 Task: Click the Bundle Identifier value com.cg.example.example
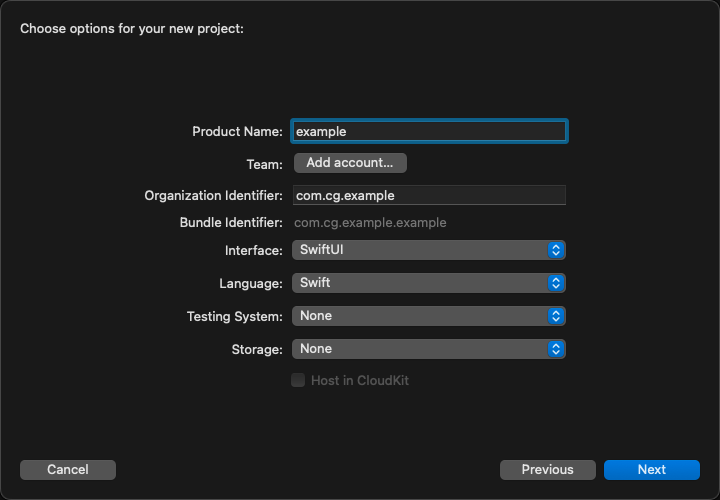point(370,222)
